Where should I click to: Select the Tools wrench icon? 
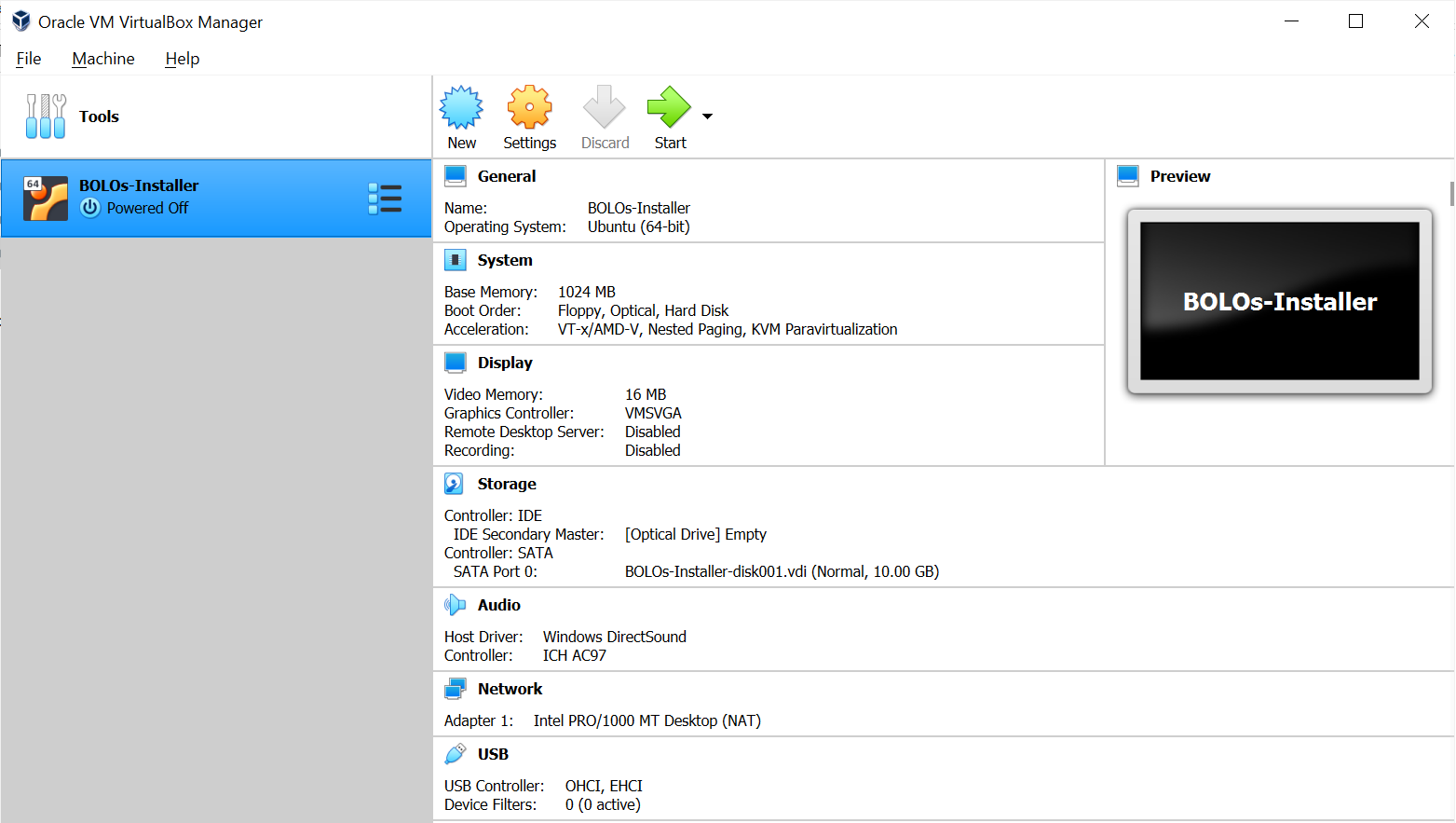coord(46,117)
